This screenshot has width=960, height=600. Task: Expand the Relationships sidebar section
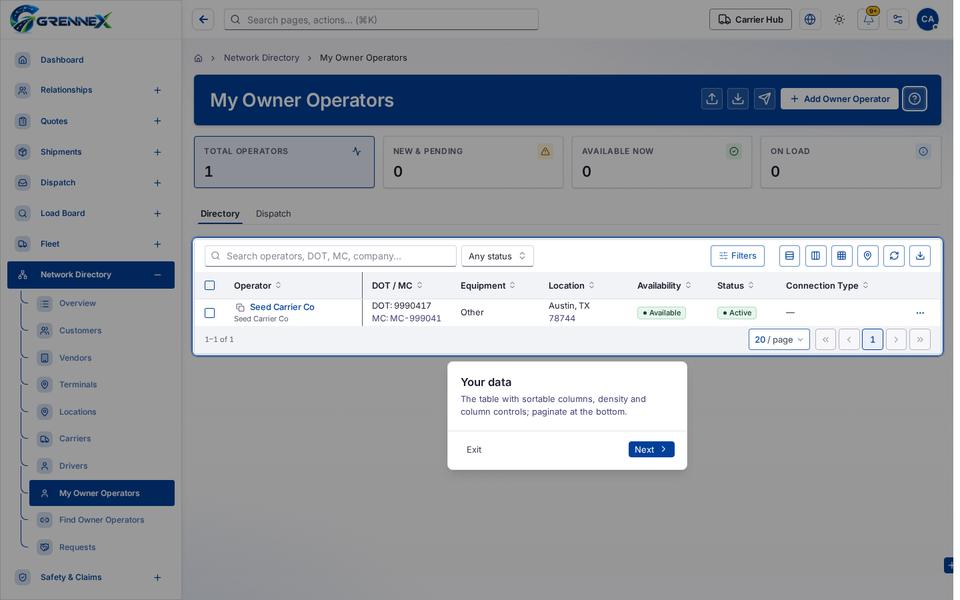157,90
